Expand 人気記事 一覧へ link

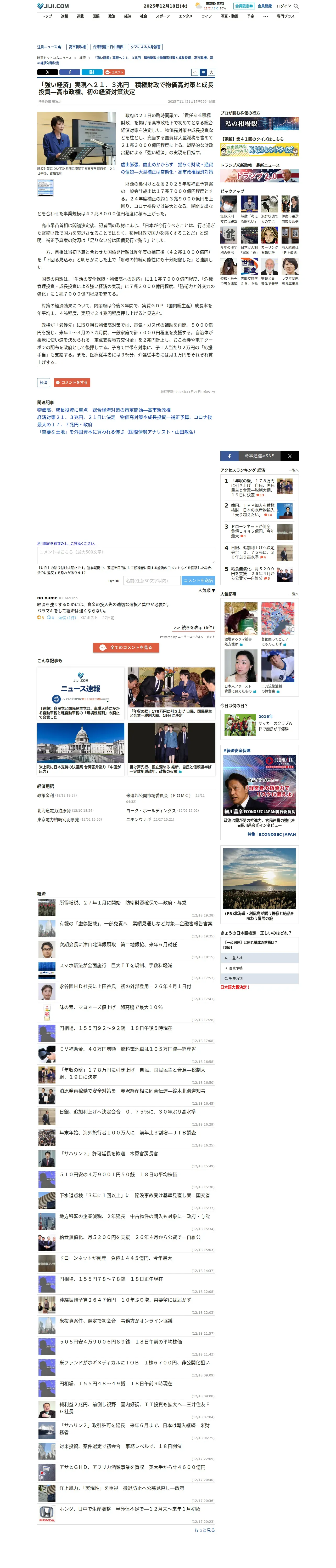tap(293, 594)
